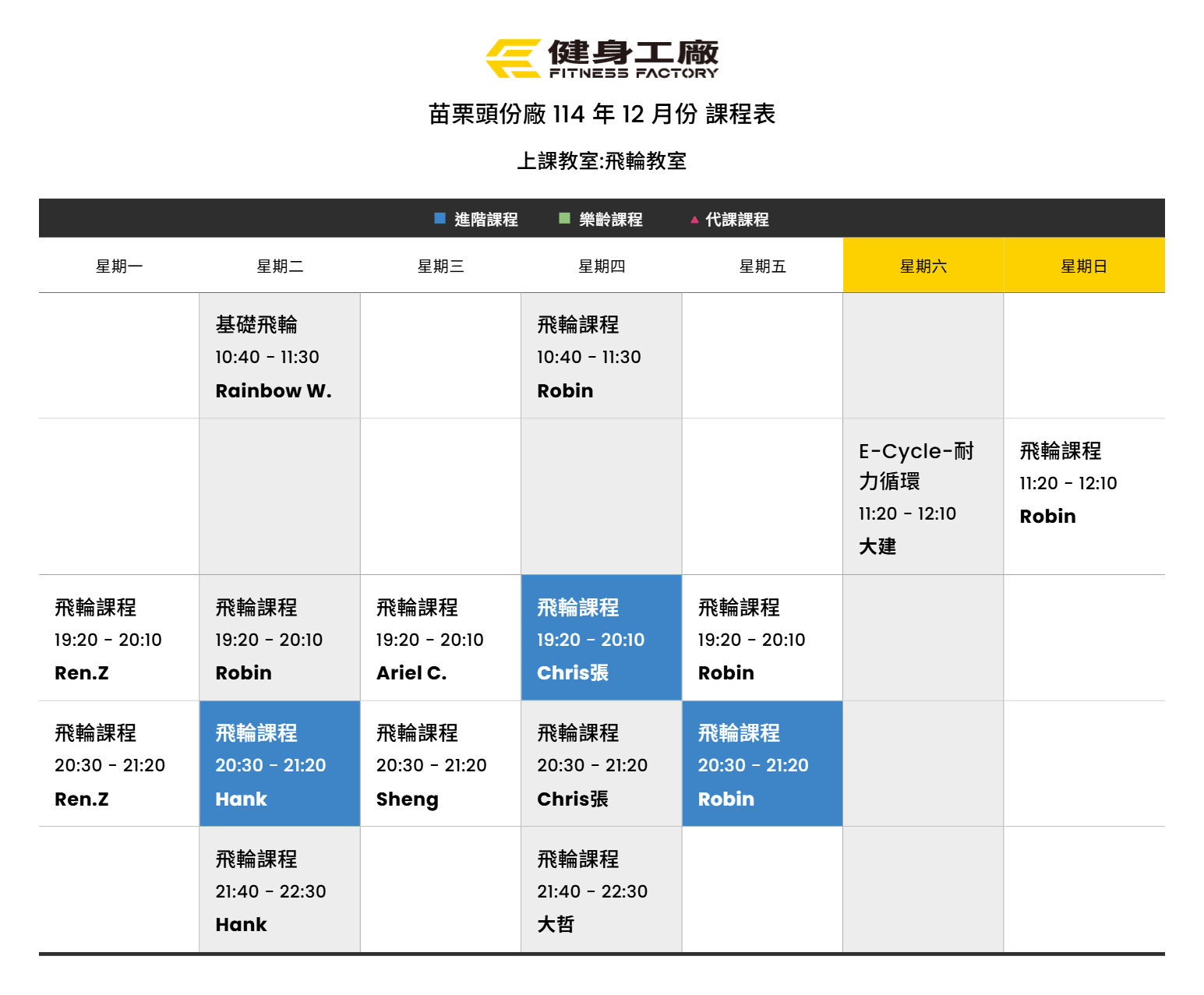Open Wednesday 19:20 class by Ariel C.
This screenshot has width=1204, height=995.
tap(440, 639)
